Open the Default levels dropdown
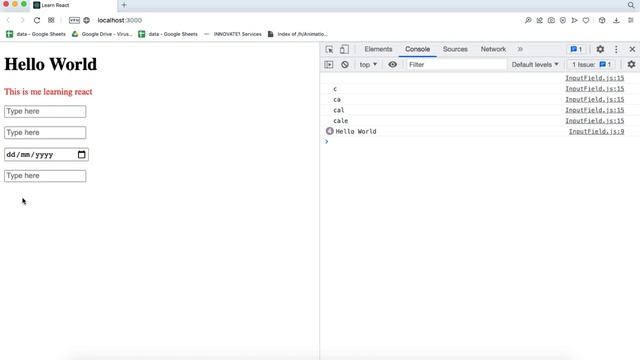The height and width of the screenshot is (360, 640). [x=535, y=64]
